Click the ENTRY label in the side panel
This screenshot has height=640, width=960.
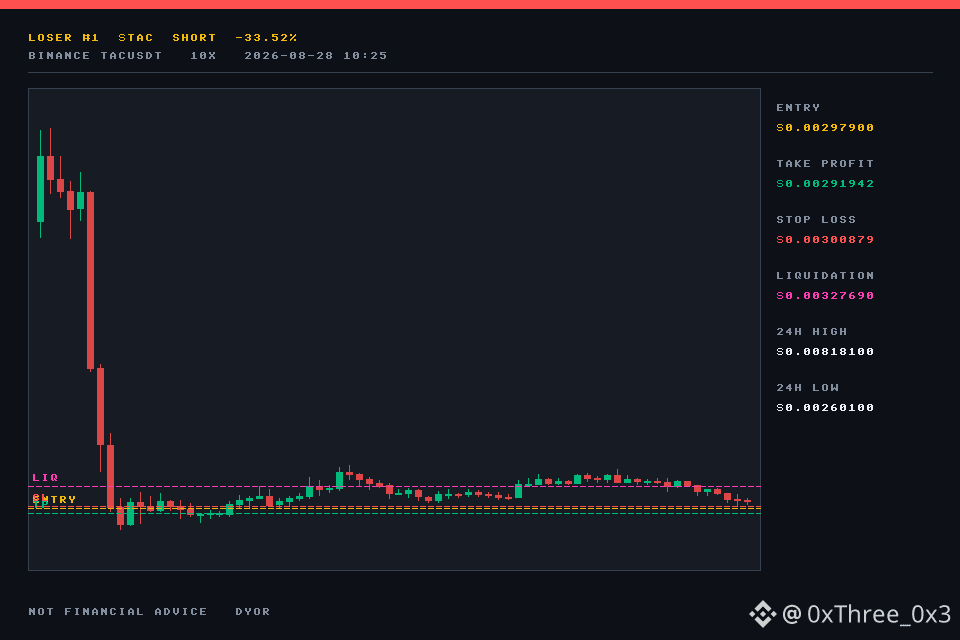[798, 108]
